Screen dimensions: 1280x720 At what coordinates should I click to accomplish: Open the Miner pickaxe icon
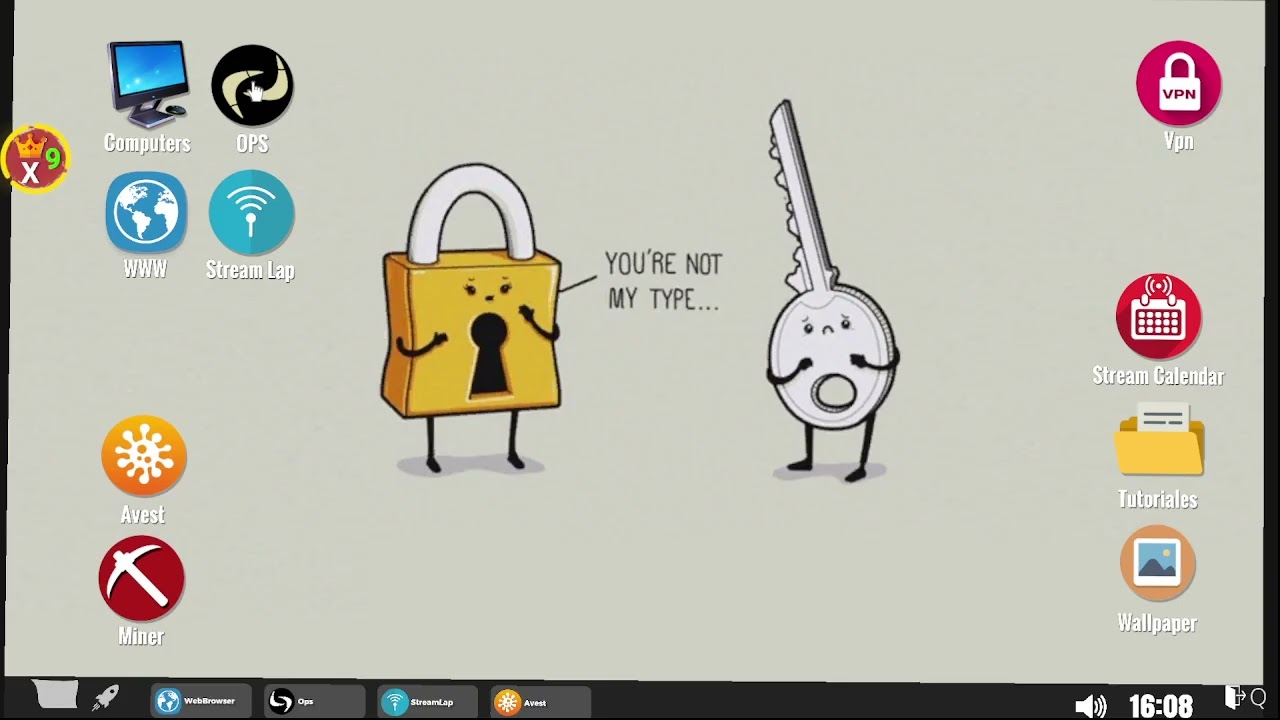tap(142, 578)
